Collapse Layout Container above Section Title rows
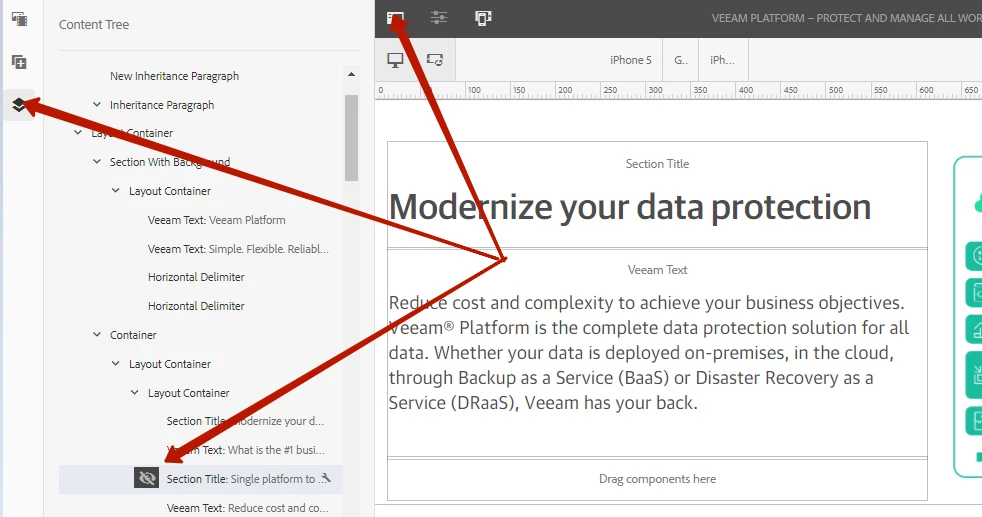This screenshot has width=982, height=517. click(x=134, y=392)
